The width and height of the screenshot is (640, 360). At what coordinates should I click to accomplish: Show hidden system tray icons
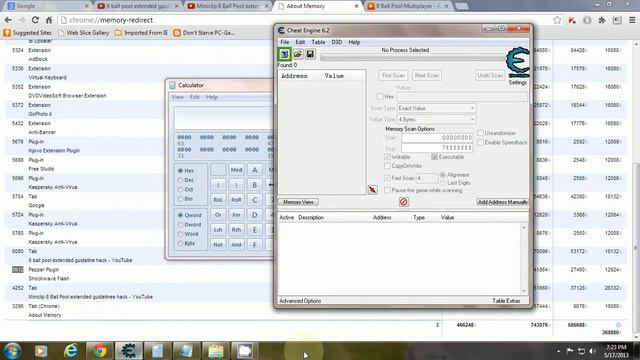point(558,351)
